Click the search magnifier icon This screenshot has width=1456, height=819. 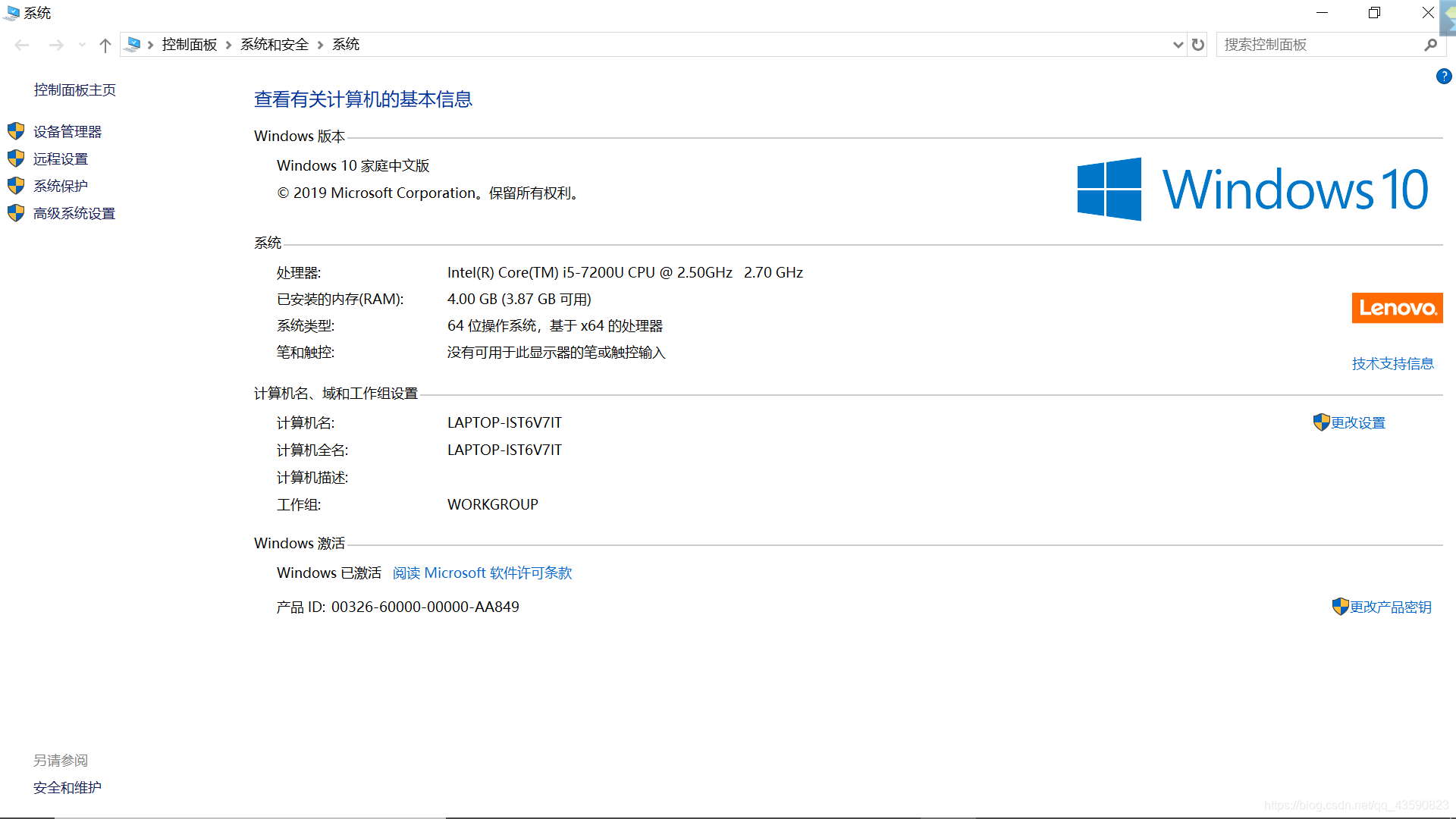(x=1430, y=45)
